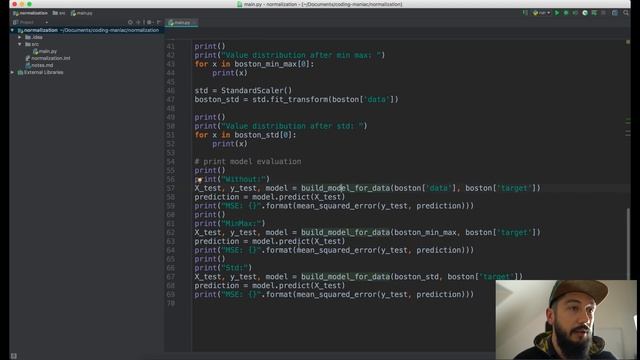Click the main.py breadcrumb in navigation bar
The width and height of the screenshot is (640, 360).
tap(82, 13)
